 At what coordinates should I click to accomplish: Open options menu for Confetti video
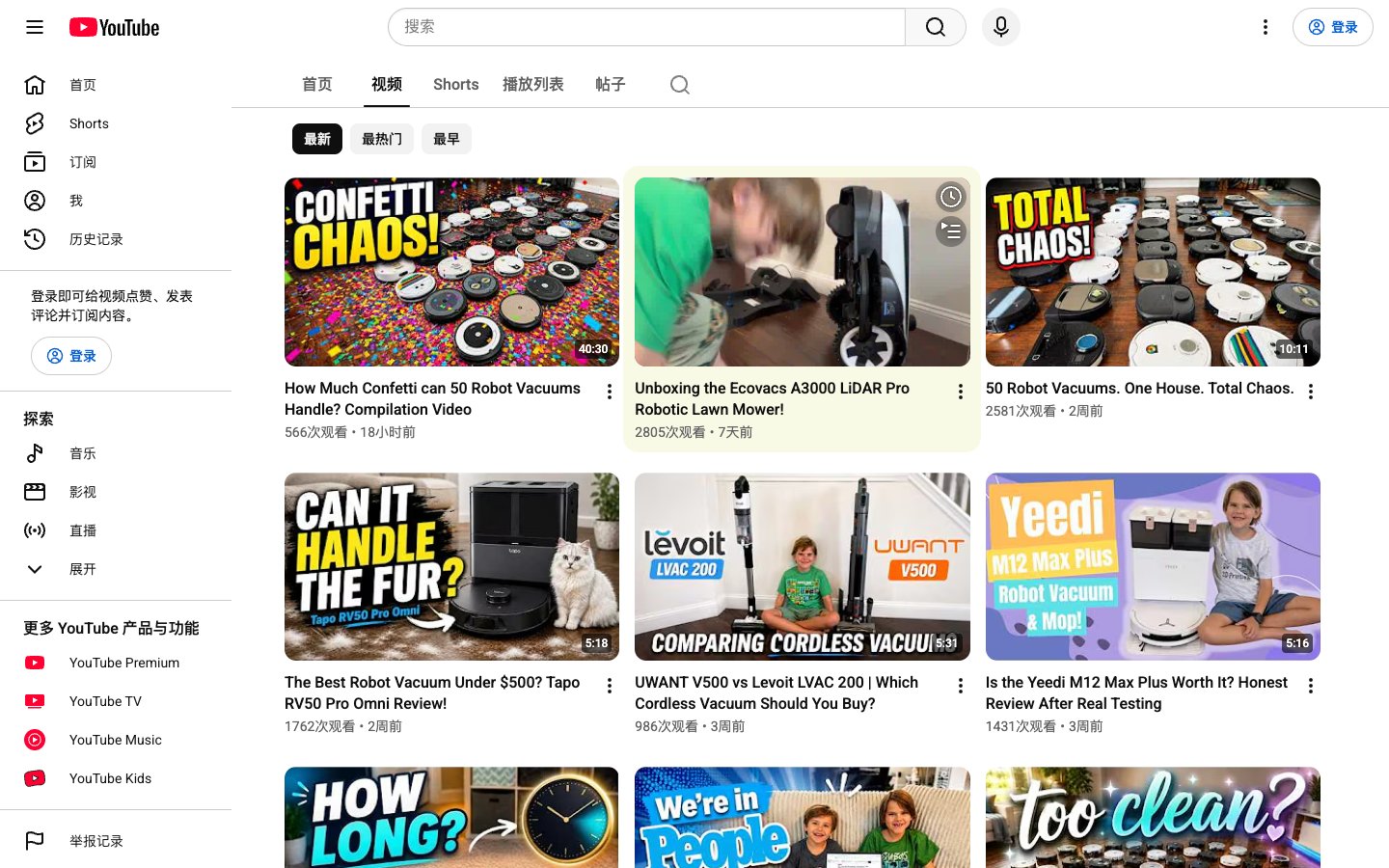pos(610,392)
